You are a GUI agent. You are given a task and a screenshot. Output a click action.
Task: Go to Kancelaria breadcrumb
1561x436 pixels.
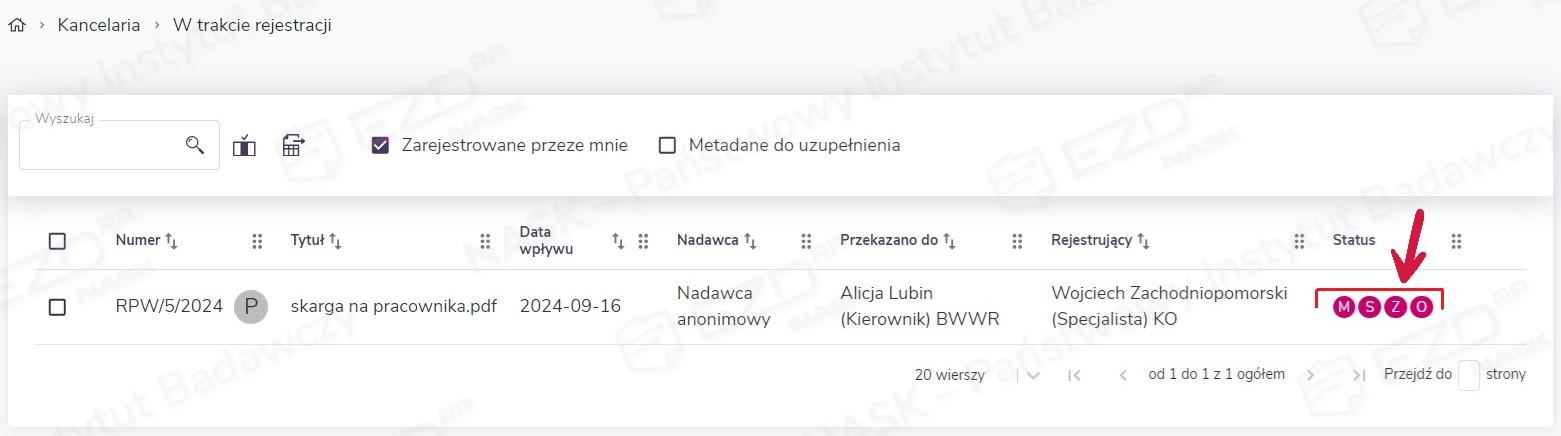(99, 25)
